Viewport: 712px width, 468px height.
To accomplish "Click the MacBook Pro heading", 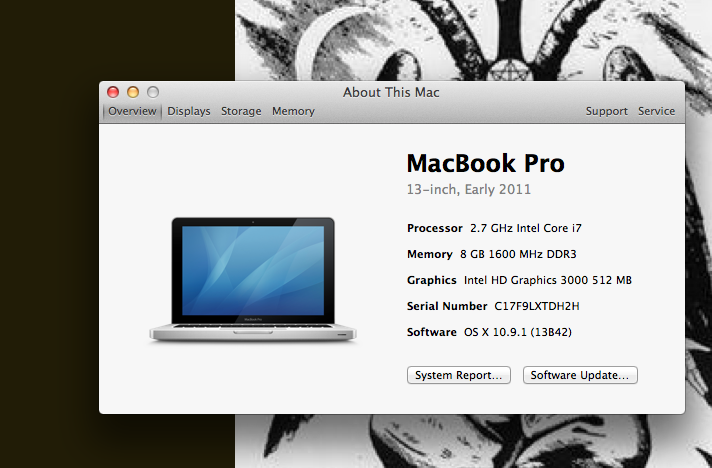I will point(485,163).
